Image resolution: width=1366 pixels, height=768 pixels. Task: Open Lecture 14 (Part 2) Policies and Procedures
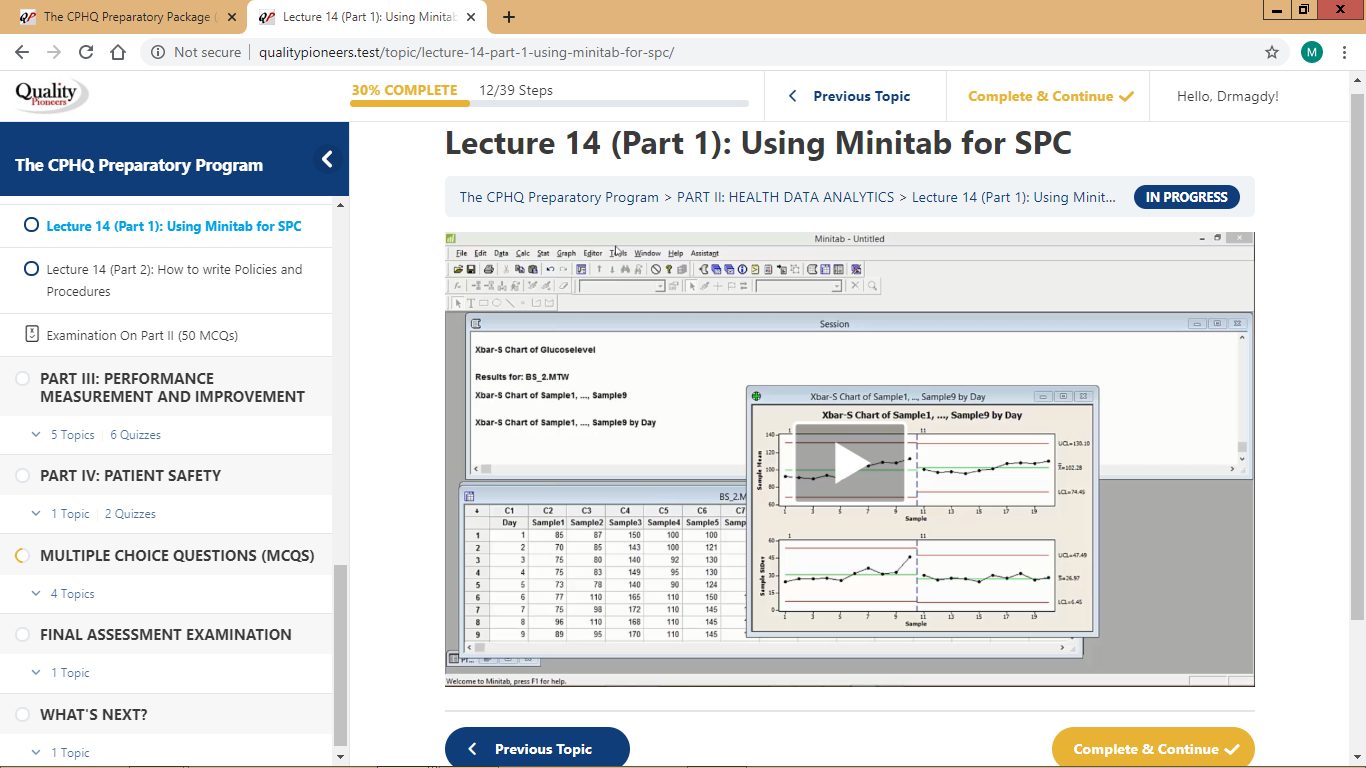point(174,280)
